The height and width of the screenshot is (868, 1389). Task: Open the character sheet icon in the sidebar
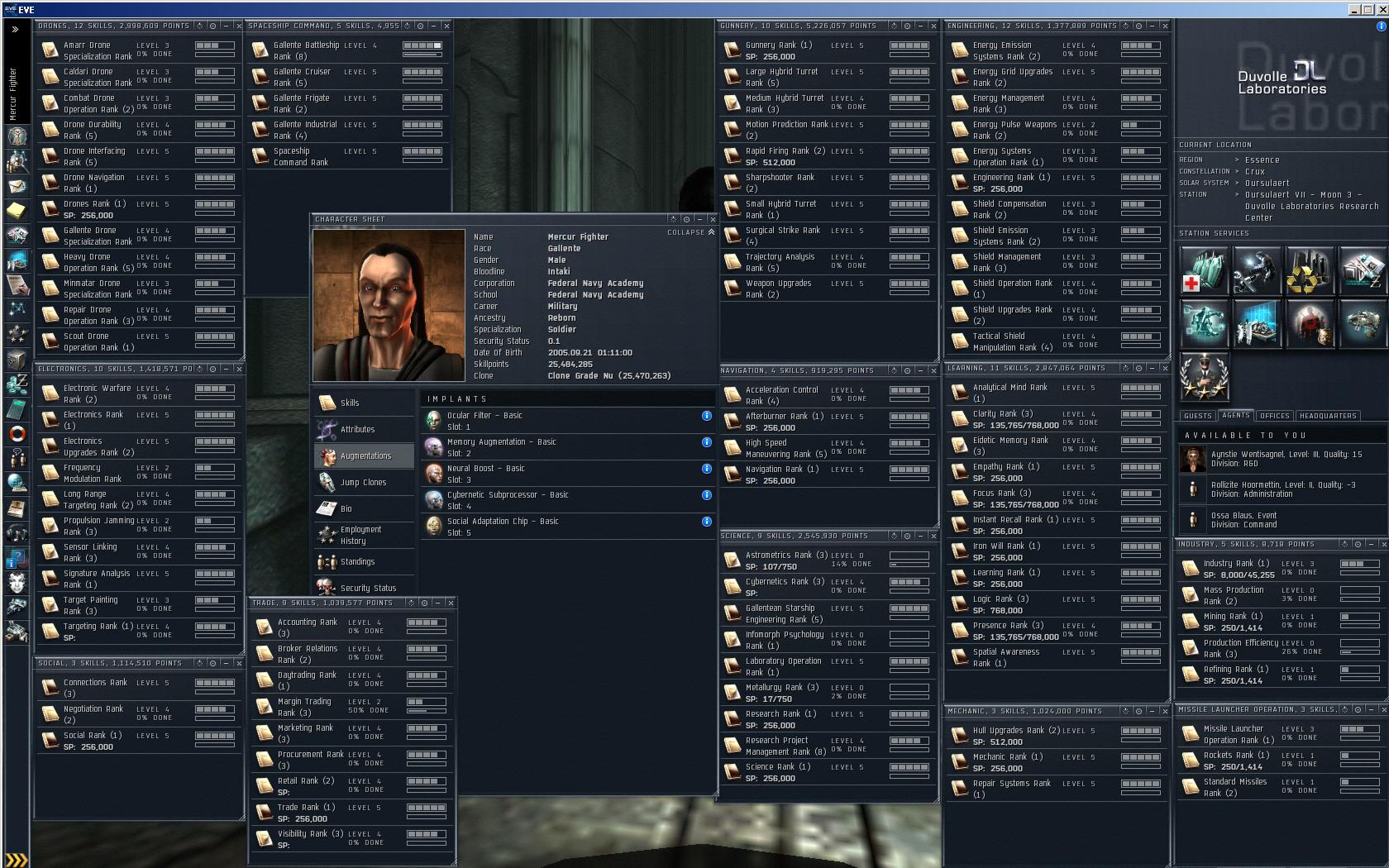click(17, 136)
